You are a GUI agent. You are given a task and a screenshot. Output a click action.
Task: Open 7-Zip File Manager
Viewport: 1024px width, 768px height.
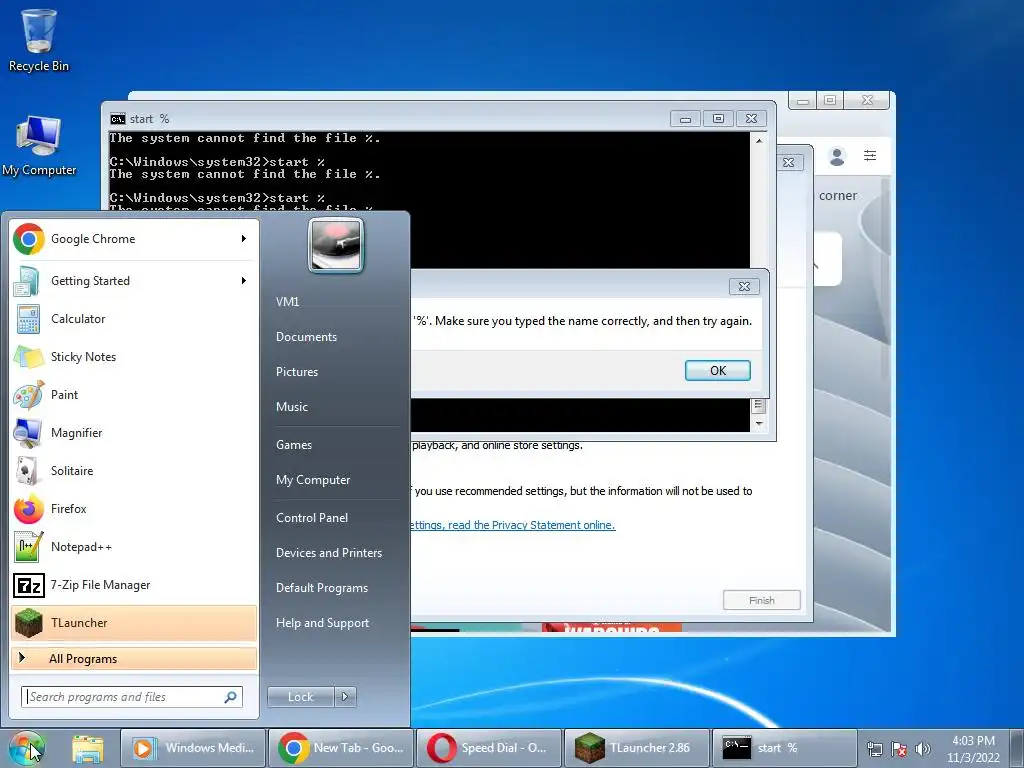tap(134, 584)
